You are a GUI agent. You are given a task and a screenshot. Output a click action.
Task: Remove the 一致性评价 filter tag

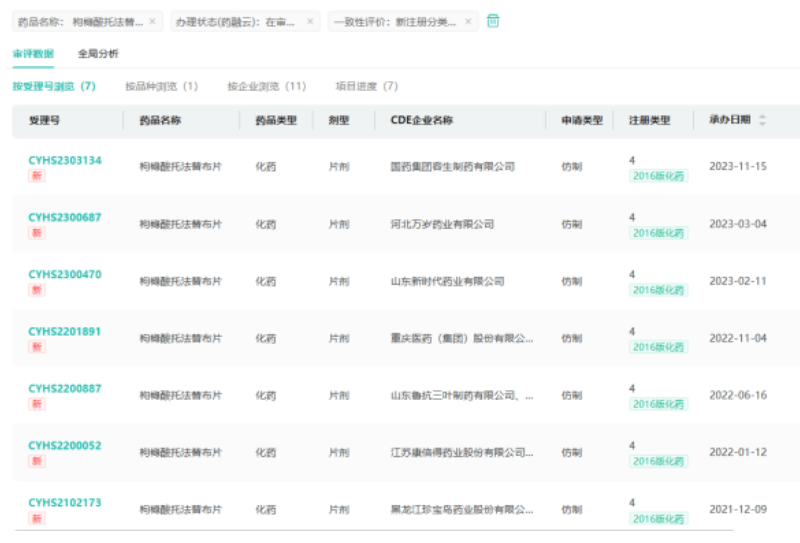pos(468,21)
